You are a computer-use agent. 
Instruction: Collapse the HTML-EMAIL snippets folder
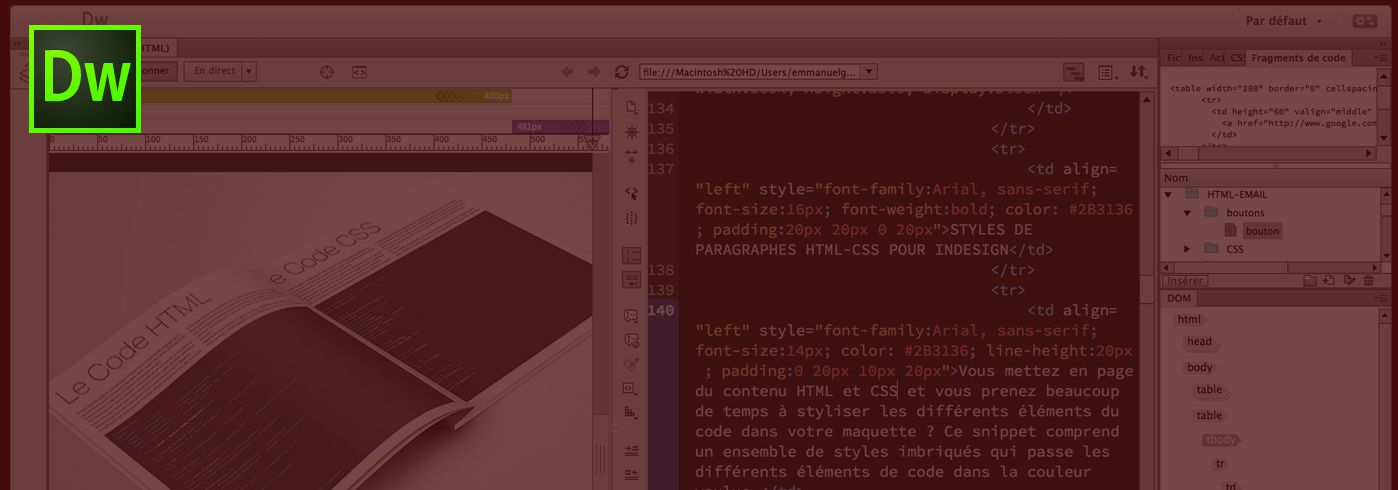coord(1170,194)
